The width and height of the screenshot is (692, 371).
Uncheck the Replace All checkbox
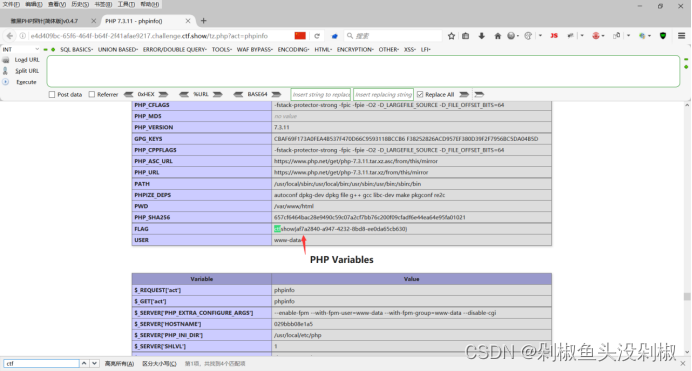click(x=420, y=94)
